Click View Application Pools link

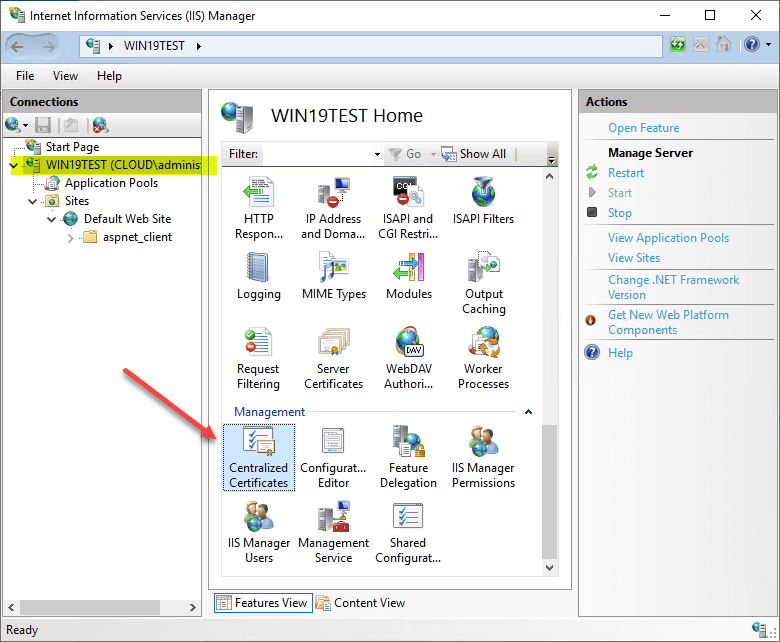click(668, 238)
